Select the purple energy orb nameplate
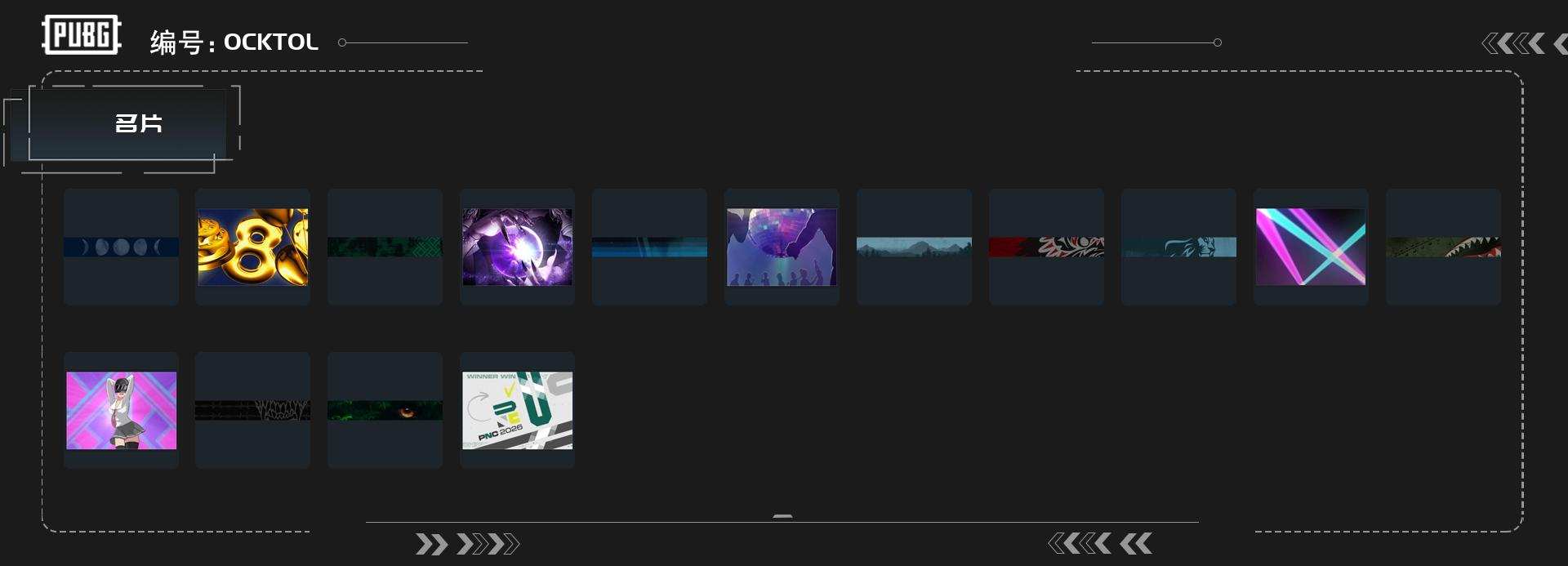 pos(518,247)
